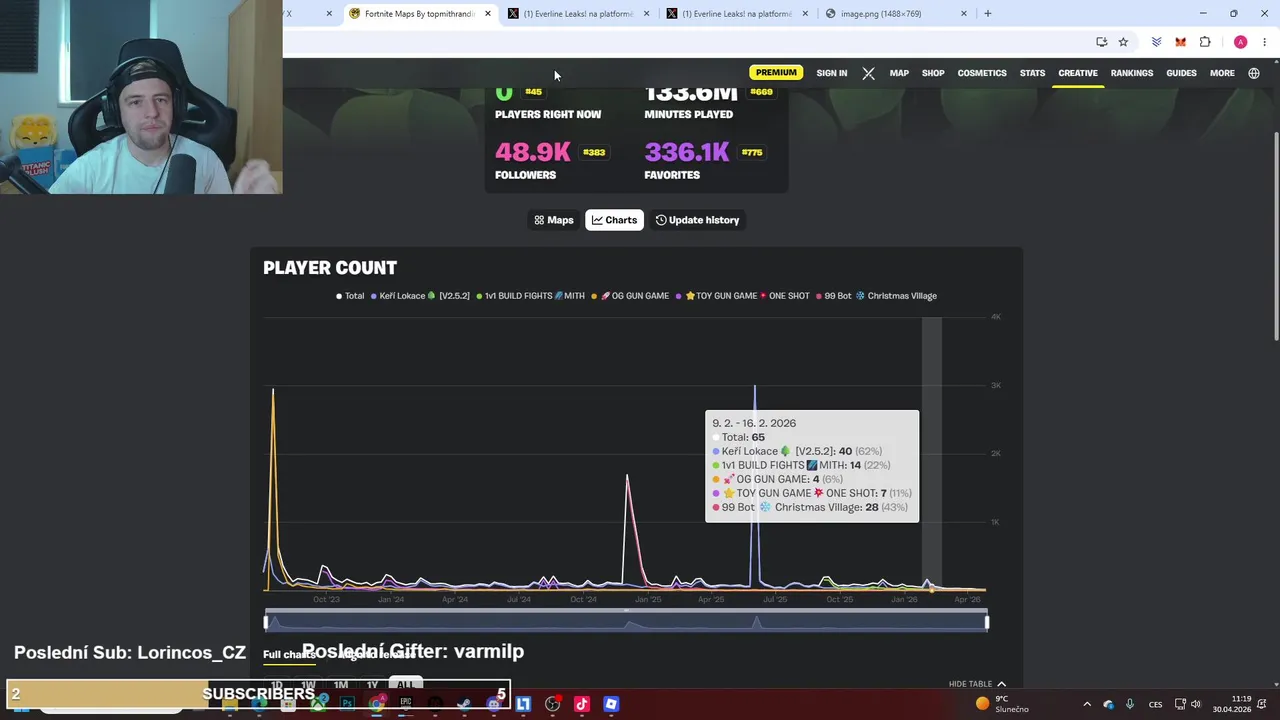Select the Full charts view
The height and width of the screenshot is (720, 1280).
coord(290,654)
